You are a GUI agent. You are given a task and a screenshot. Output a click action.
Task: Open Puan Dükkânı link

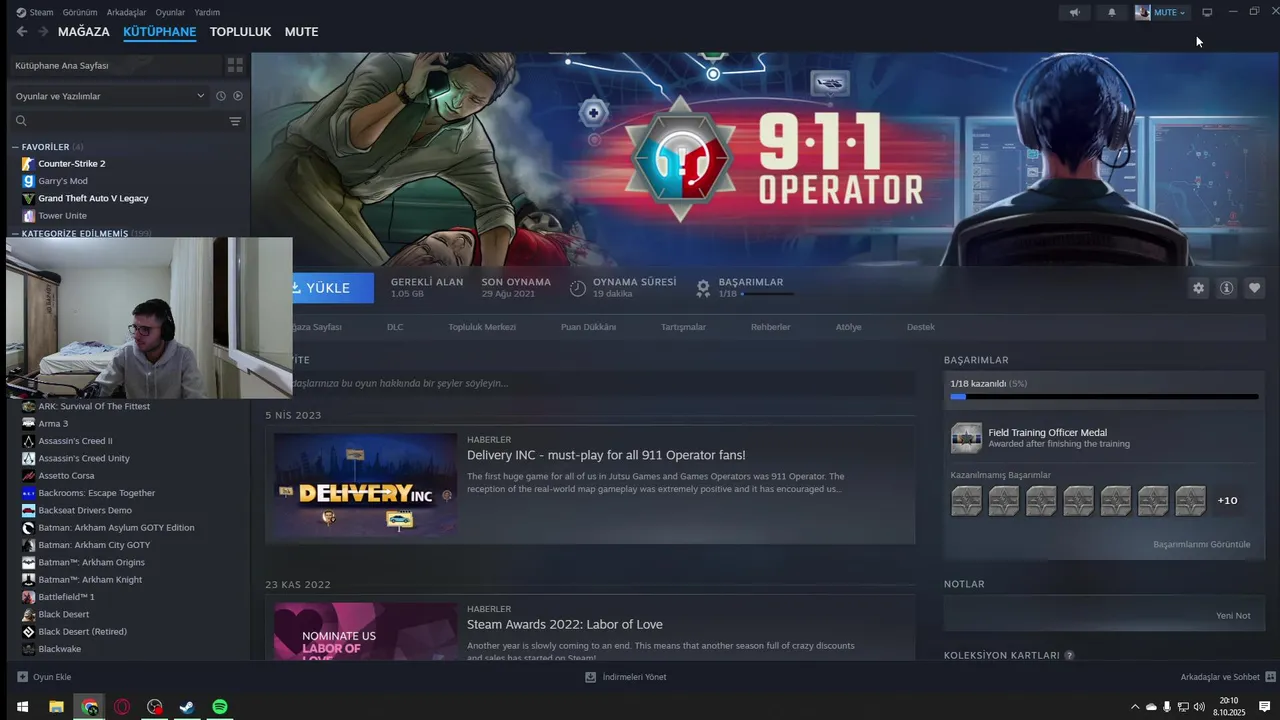588,327
